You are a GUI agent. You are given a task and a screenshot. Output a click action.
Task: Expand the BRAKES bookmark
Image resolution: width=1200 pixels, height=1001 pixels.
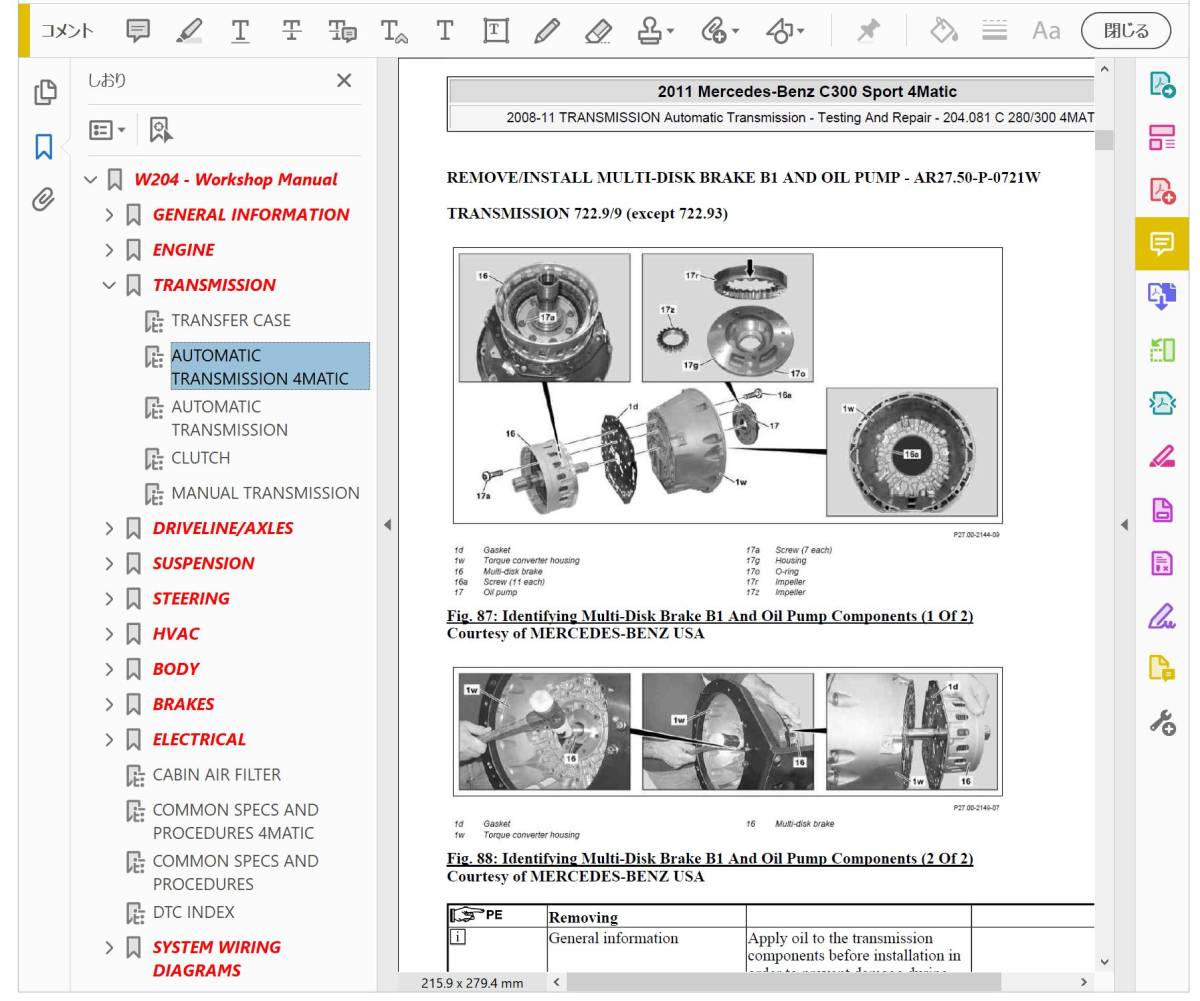coord(109,704)
